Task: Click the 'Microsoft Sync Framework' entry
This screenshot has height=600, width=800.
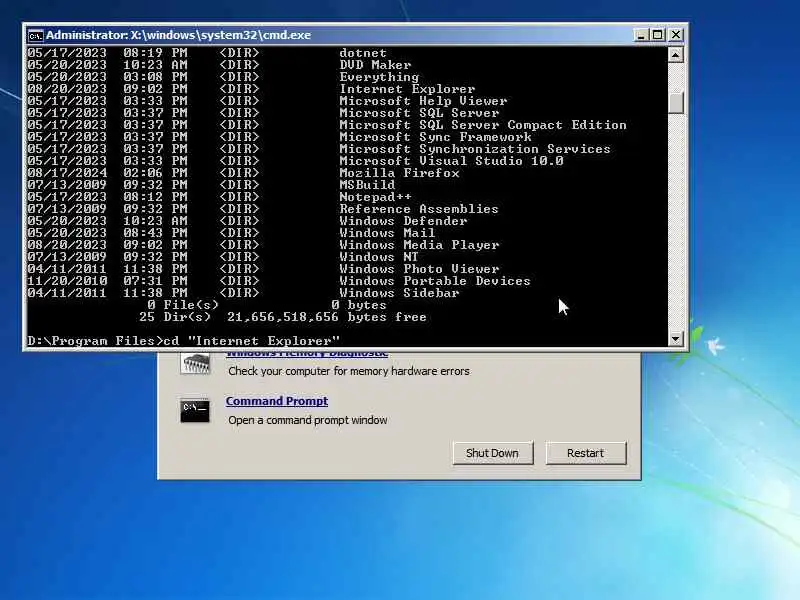Action: tap(436, 137)
